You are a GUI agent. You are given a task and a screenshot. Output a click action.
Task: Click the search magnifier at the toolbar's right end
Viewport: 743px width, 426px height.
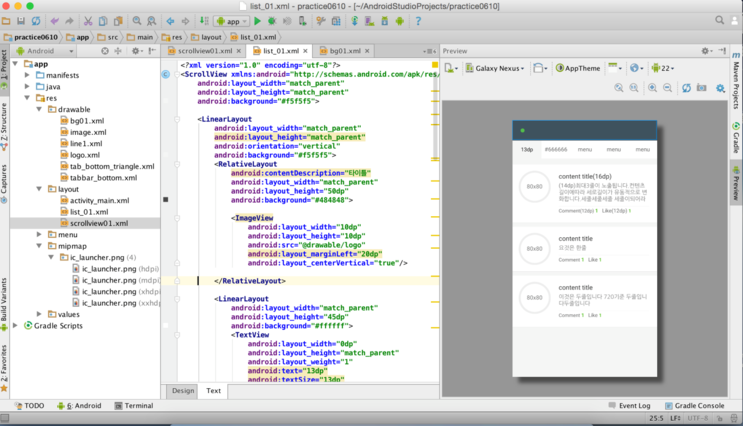tap(719, 20)
